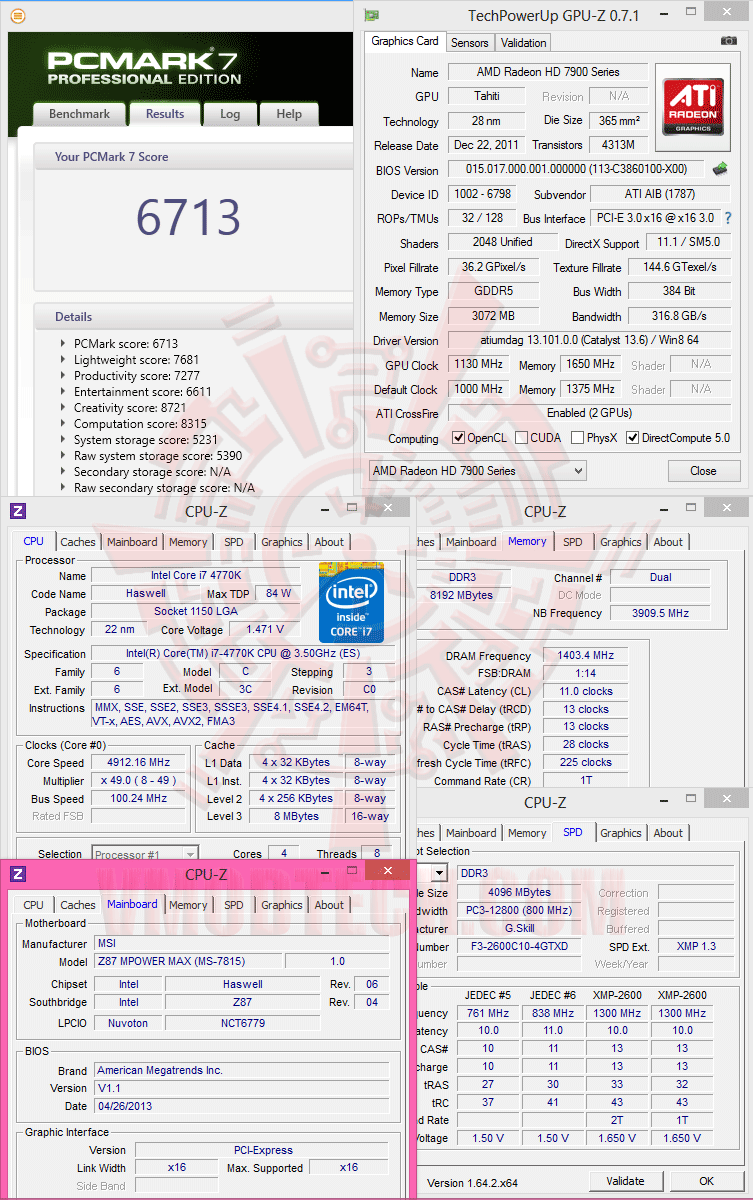Select the SPD tab in CPU-Z SPD window
This screenshot has height=1200, width=753.
[x=573, y=832]
